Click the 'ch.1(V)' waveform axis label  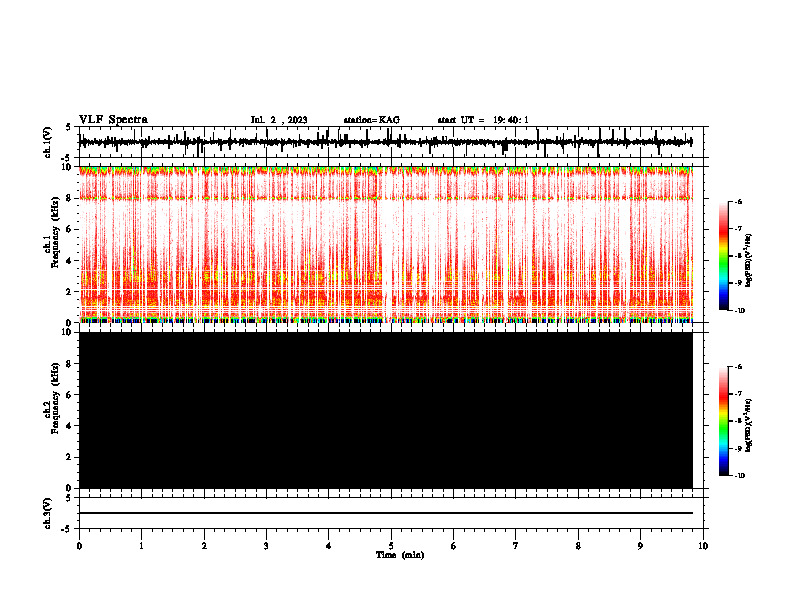(x=48, y=142)
